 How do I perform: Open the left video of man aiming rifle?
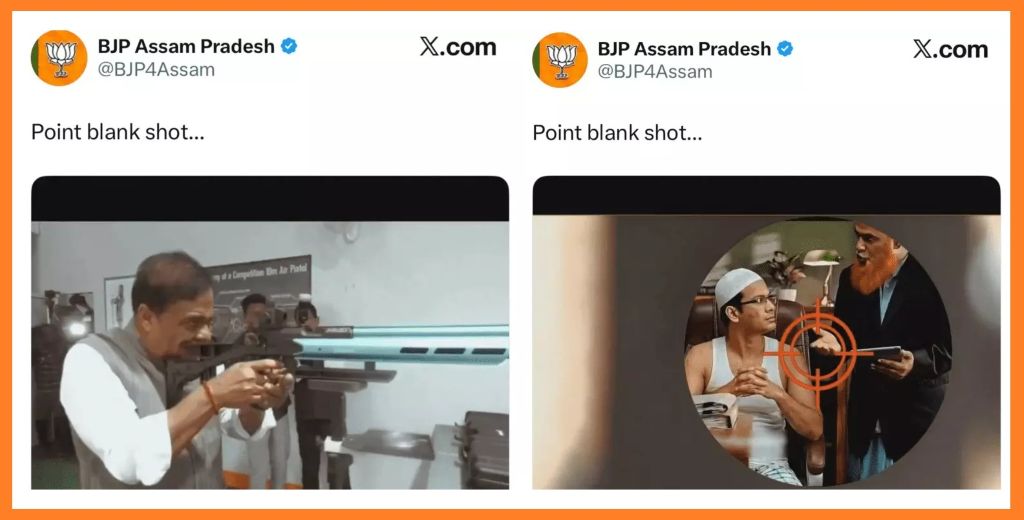coord(270,333)
